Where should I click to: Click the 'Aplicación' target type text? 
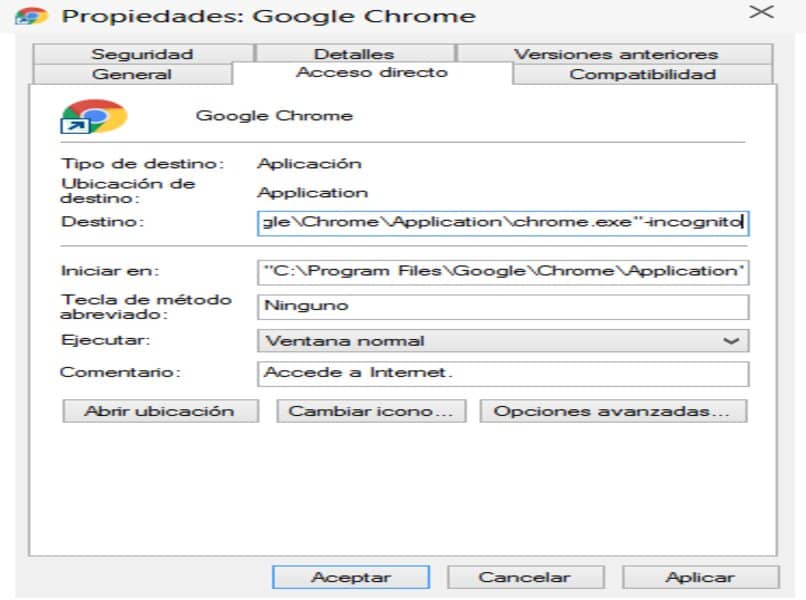[x=310, y=164]
